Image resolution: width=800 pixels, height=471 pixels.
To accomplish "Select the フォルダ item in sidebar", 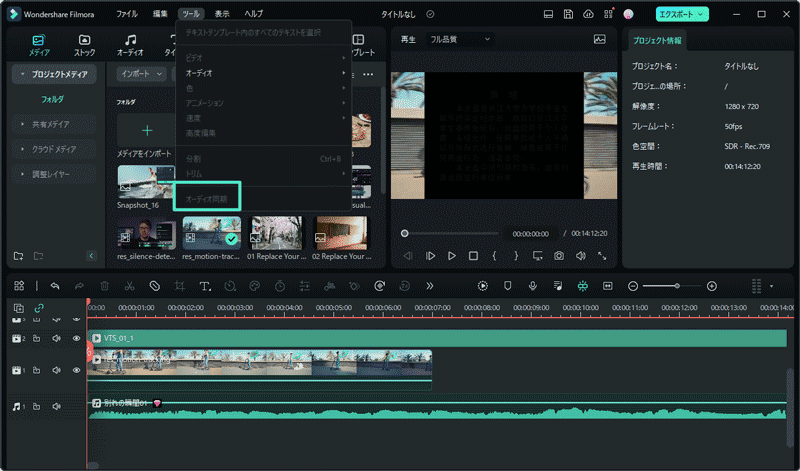I will point(53,99).
